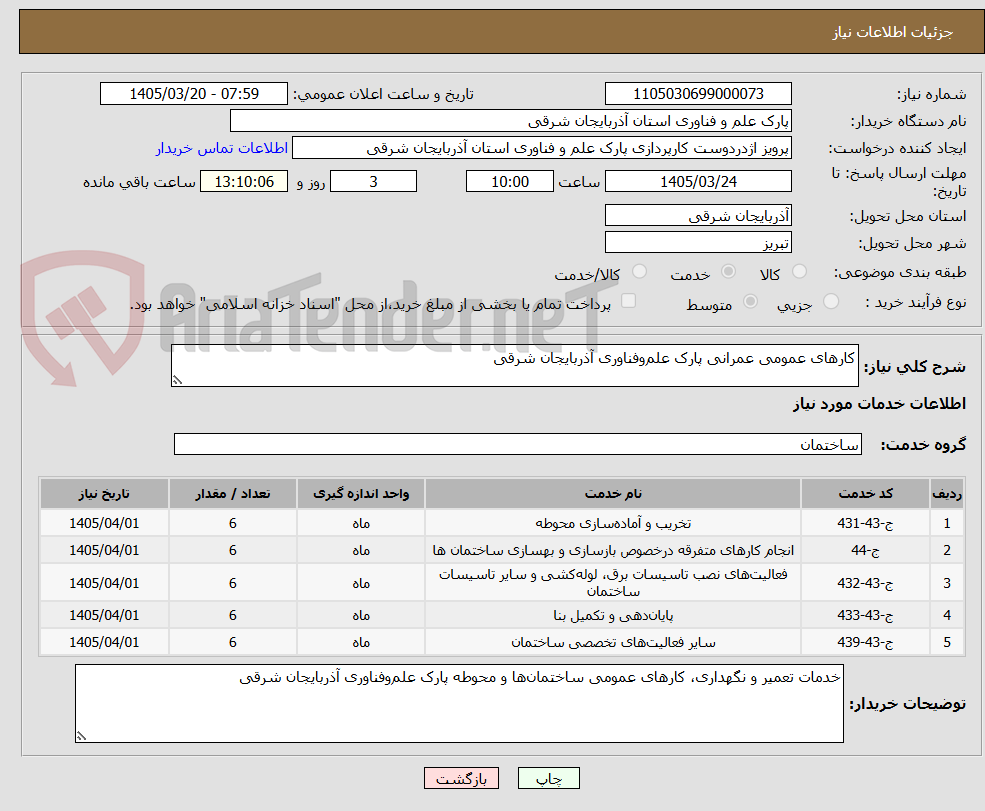Click the چاپ print button
This screenshot has height=811, width=985.
coord(548,778)
